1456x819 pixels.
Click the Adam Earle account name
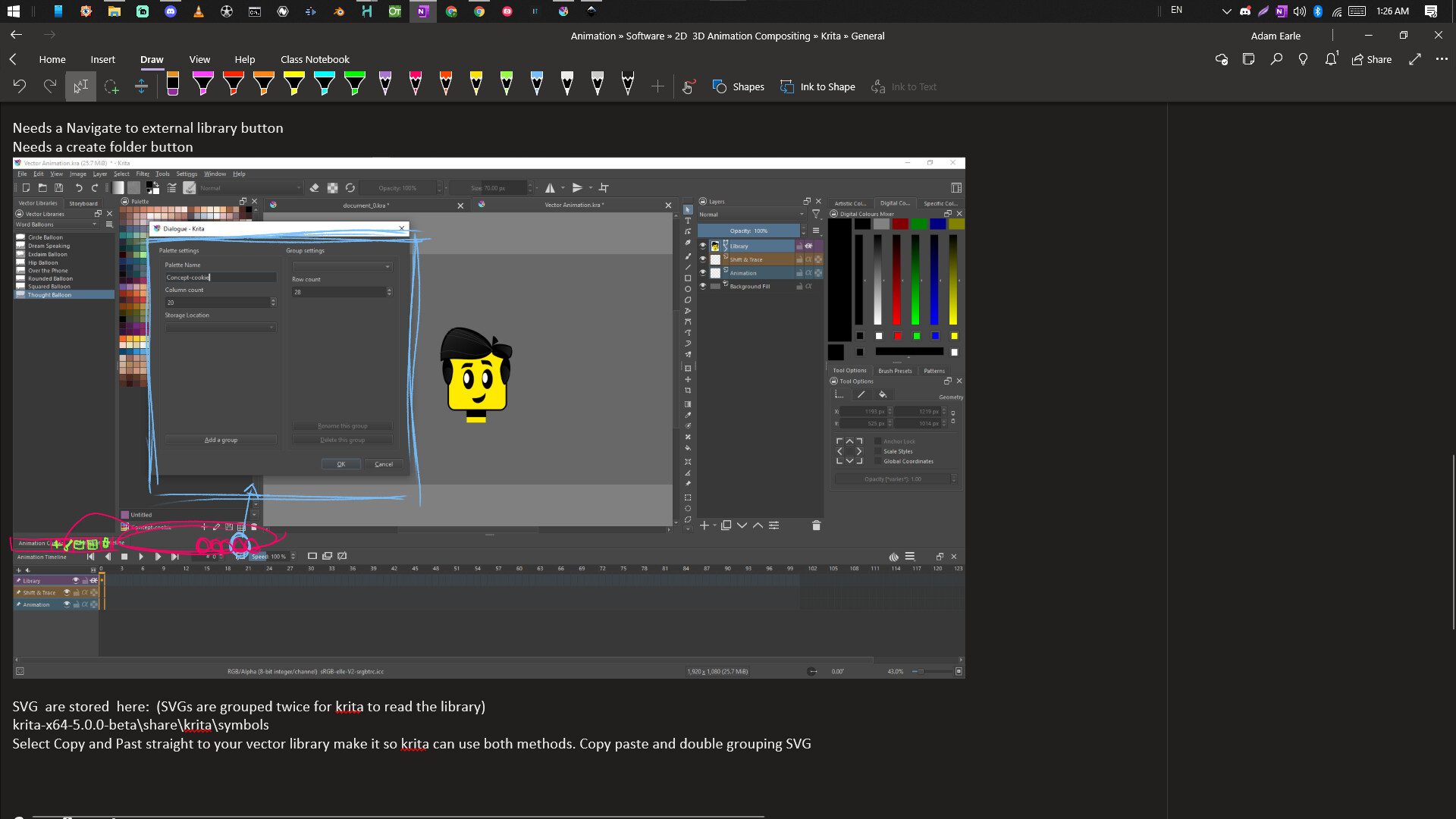(1276, 36)
